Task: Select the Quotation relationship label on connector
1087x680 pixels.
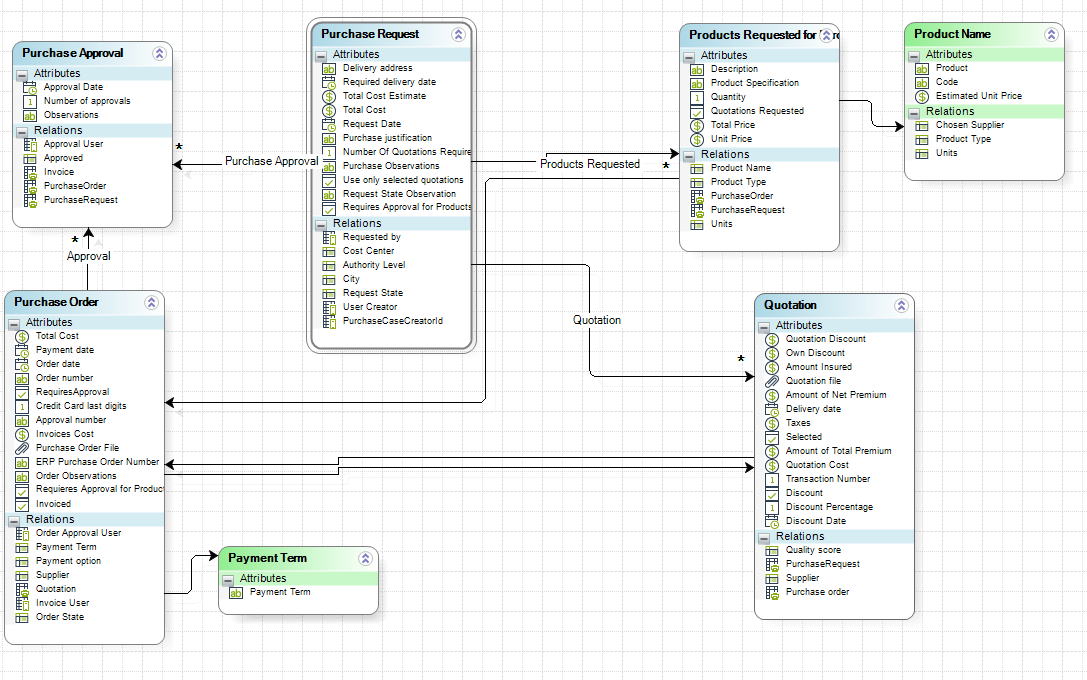Action: point(597,320)
